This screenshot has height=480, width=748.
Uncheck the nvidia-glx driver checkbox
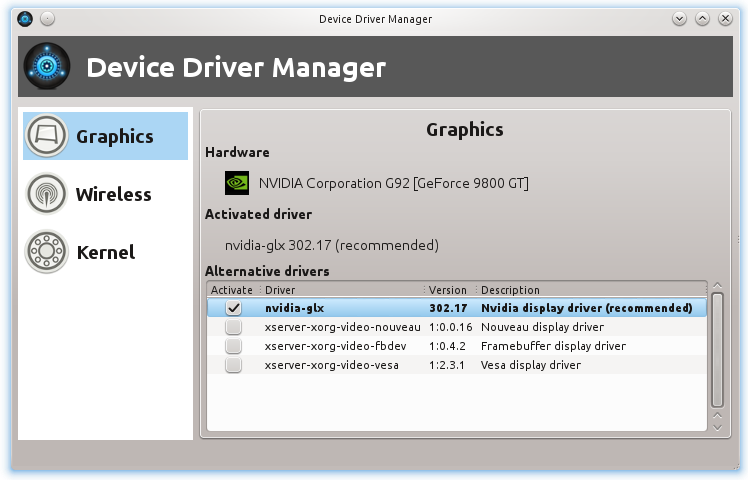[x=233, y=308]
